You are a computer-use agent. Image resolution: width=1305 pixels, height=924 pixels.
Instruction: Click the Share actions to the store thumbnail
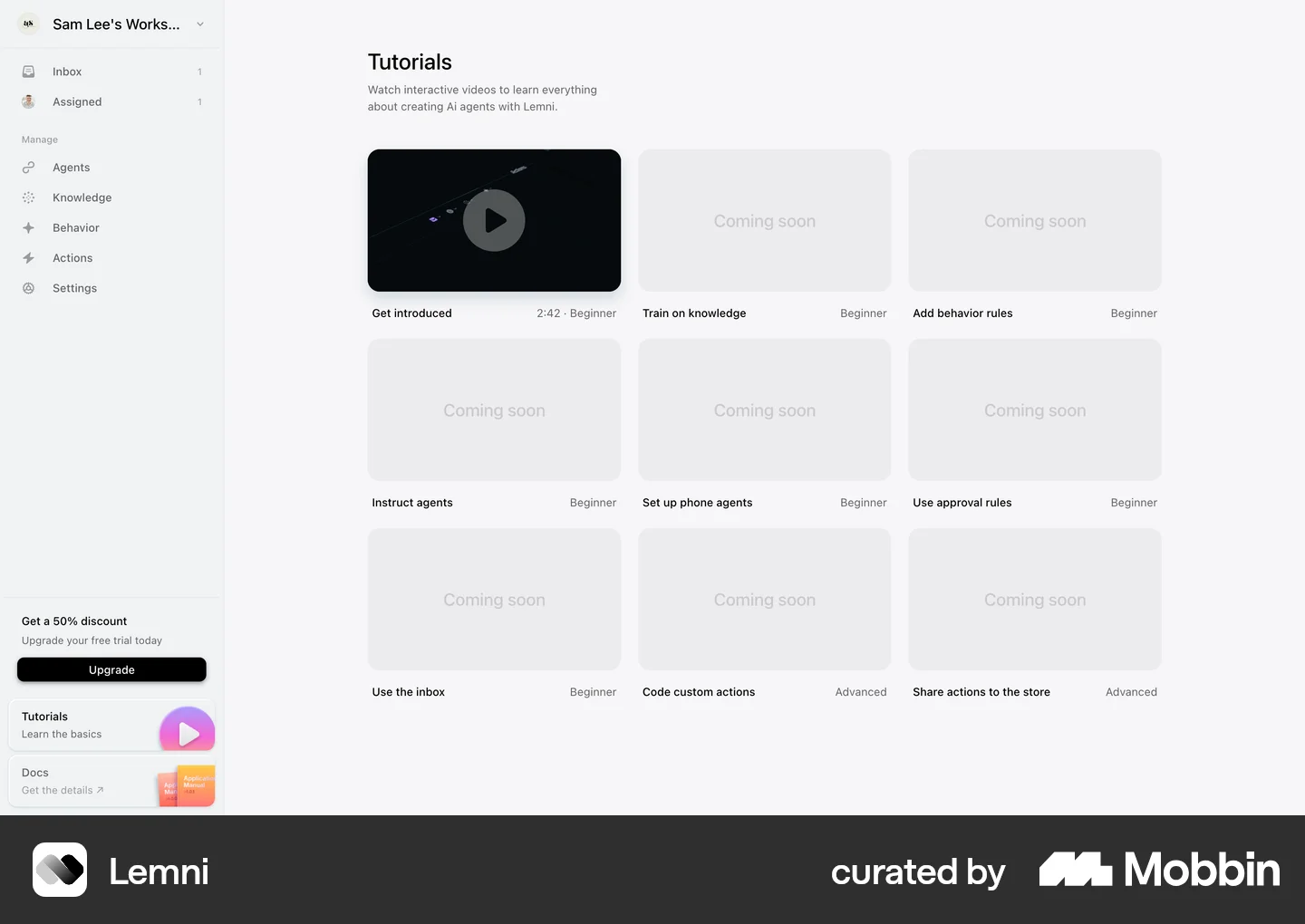pos(1035,599)
